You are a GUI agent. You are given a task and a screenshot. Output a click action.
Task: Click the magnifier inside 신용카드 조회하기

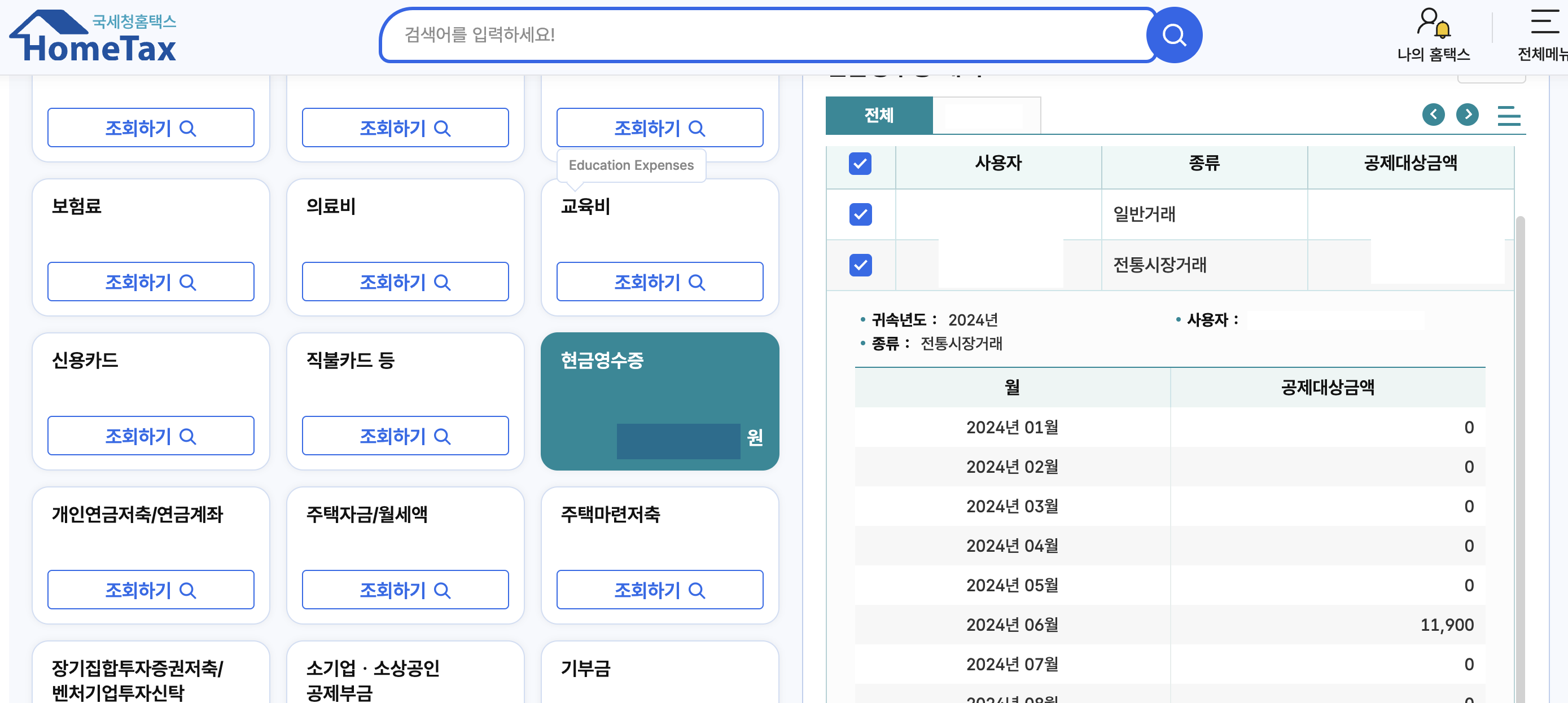188,436
